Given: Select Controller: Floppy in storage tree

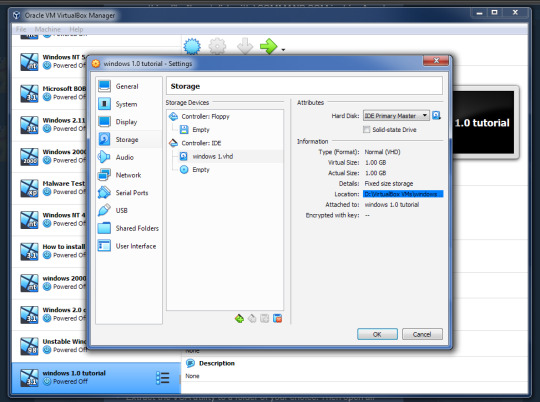Looking at the screenshot, I should (205, 116).
